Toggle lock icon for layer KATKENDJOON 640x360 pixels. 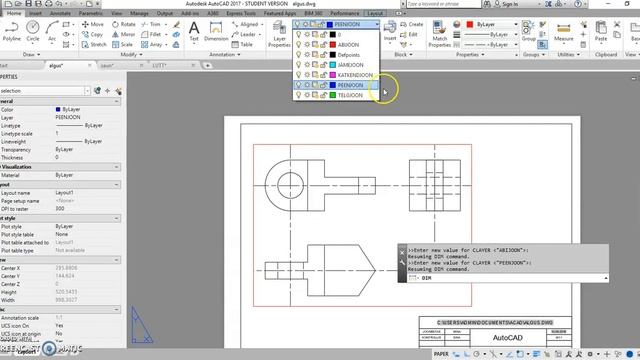(323, 75)
